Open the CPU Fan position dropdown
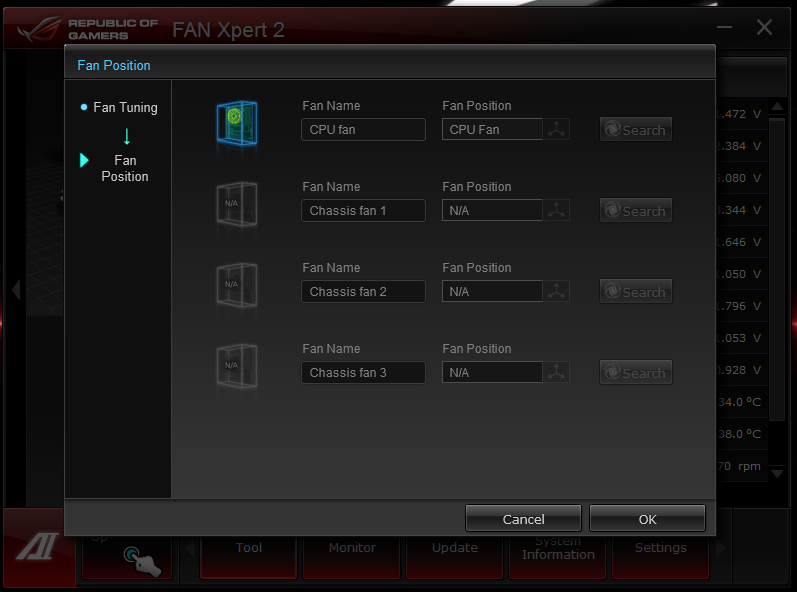Screen dimensions: 797x592 (492, 129)
